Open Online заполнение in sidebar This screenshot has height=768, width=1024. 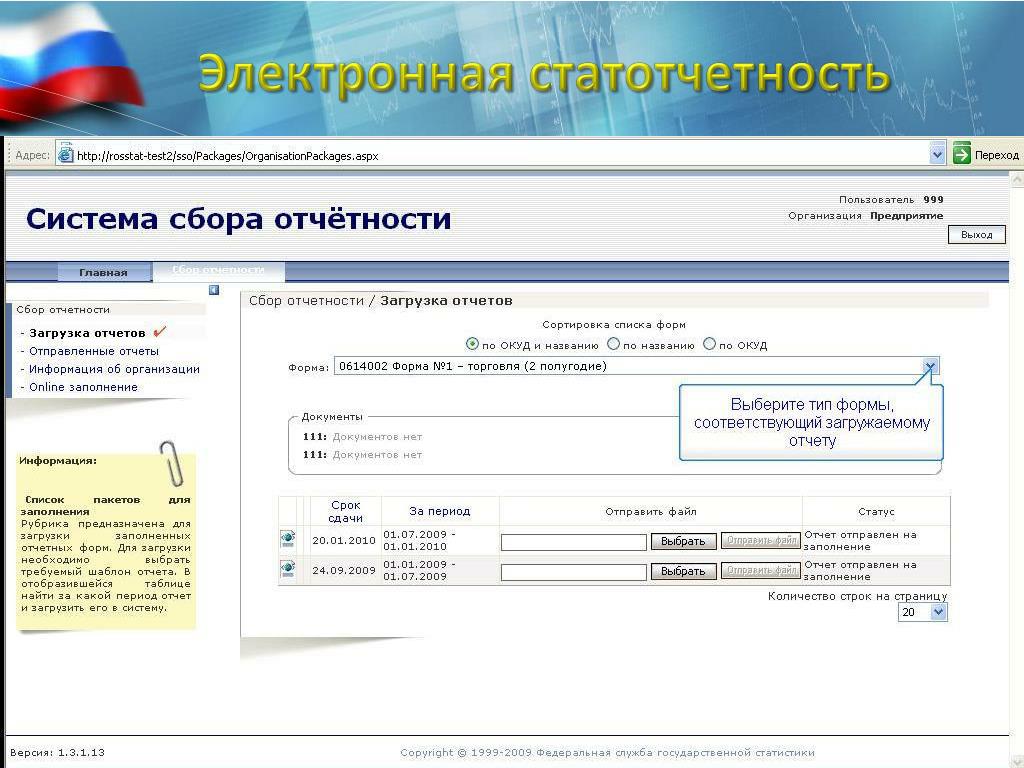click(x=83, y=387)
